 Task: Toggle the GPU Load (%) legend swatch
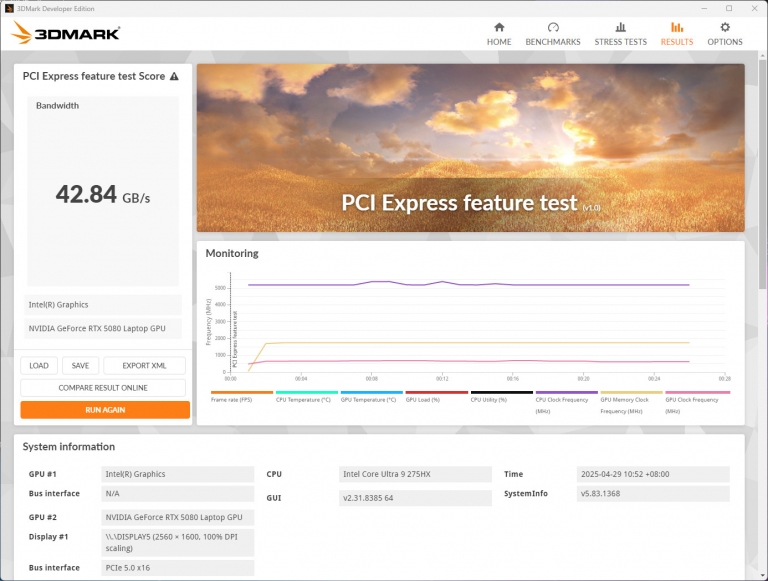tap(436, 392)
